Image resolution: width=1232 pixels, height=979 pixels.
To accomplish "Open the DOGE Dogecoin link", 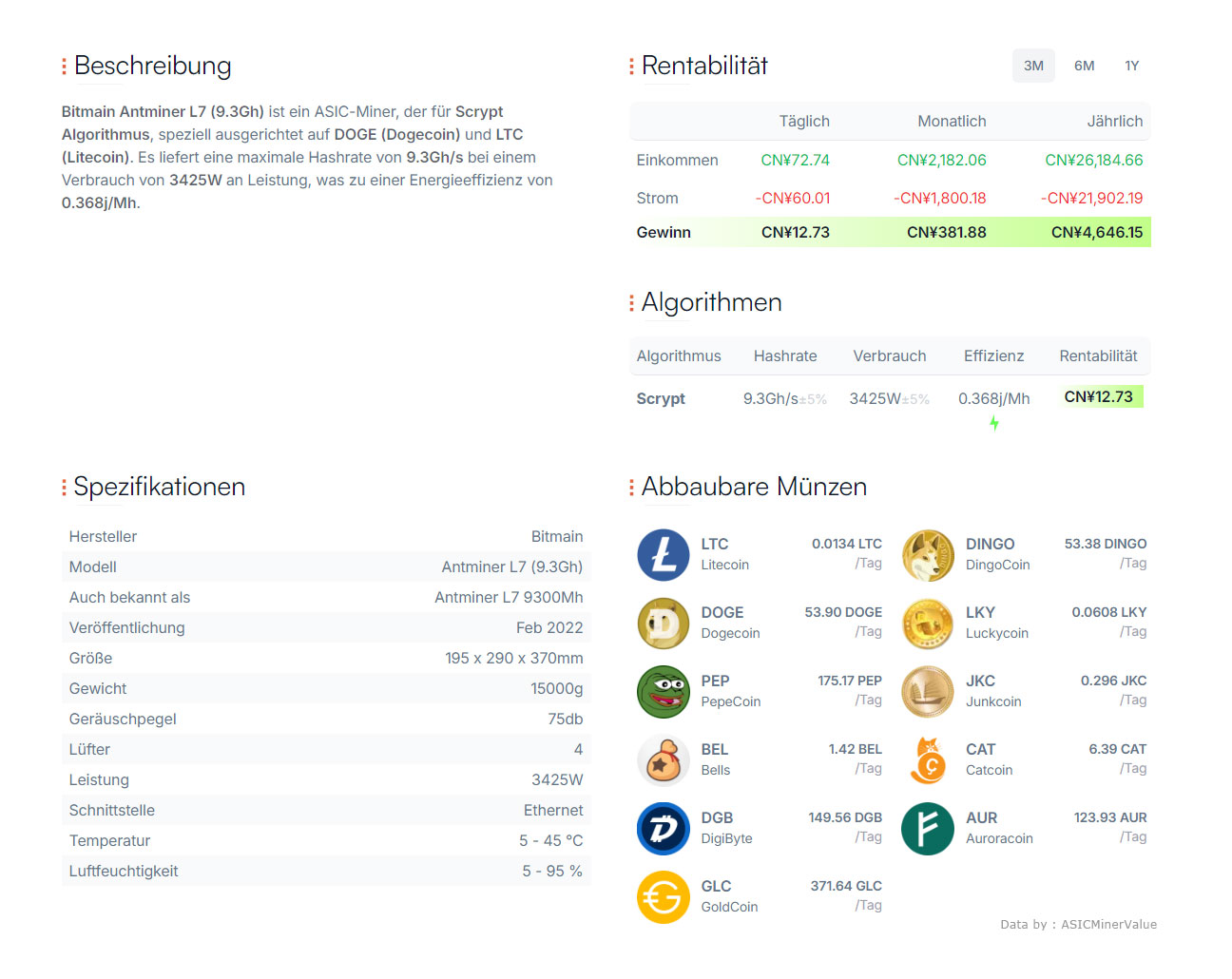I will (x=730, y=623).
